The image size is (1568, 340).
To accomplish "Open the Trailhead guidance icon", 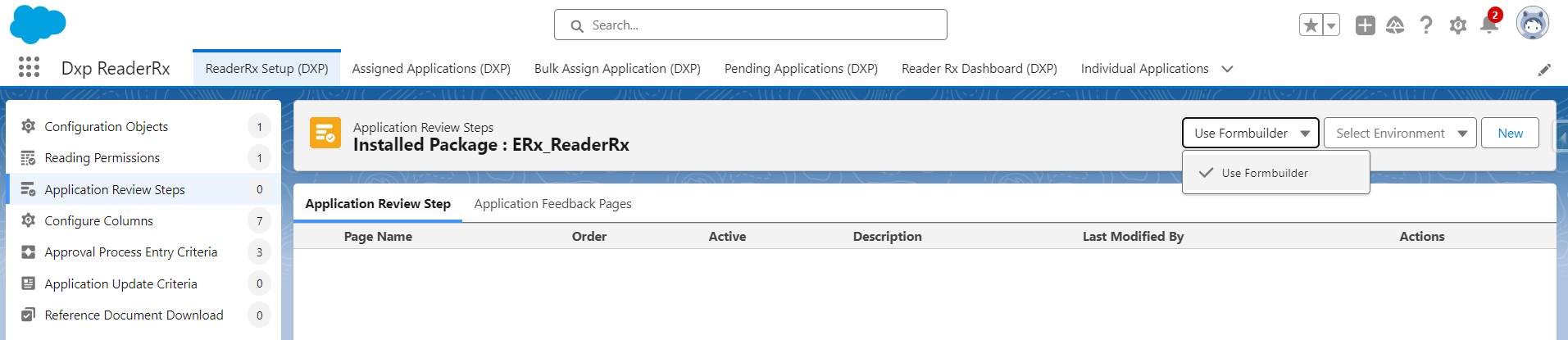I will tap(1395, 25).
